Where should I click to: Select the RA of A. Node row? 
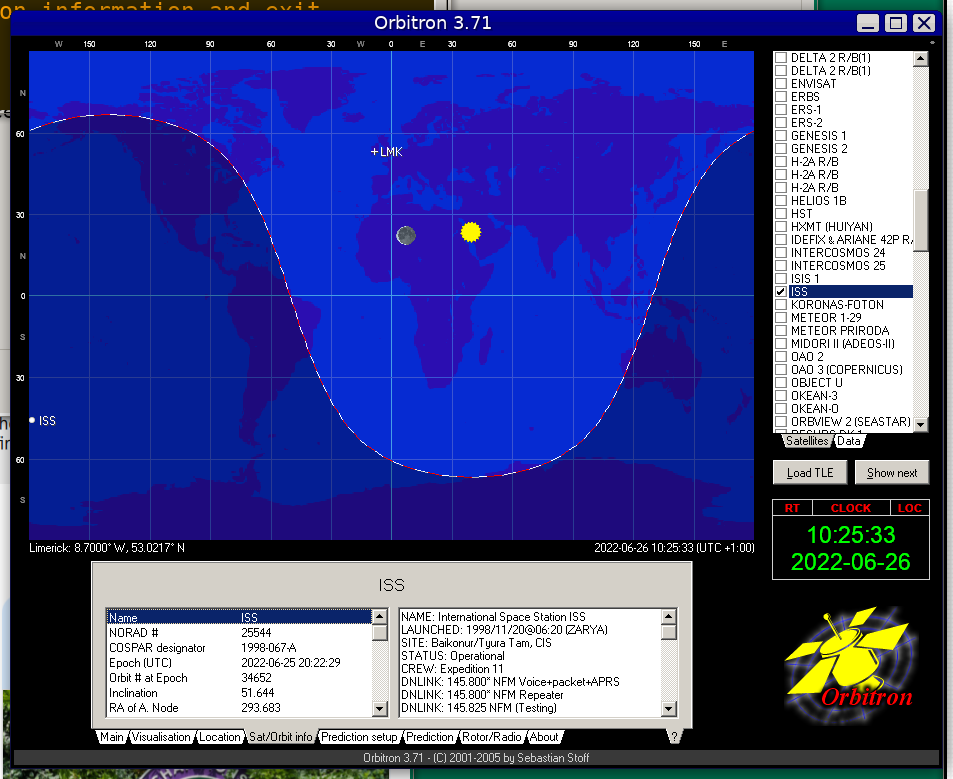pos(239,708)
